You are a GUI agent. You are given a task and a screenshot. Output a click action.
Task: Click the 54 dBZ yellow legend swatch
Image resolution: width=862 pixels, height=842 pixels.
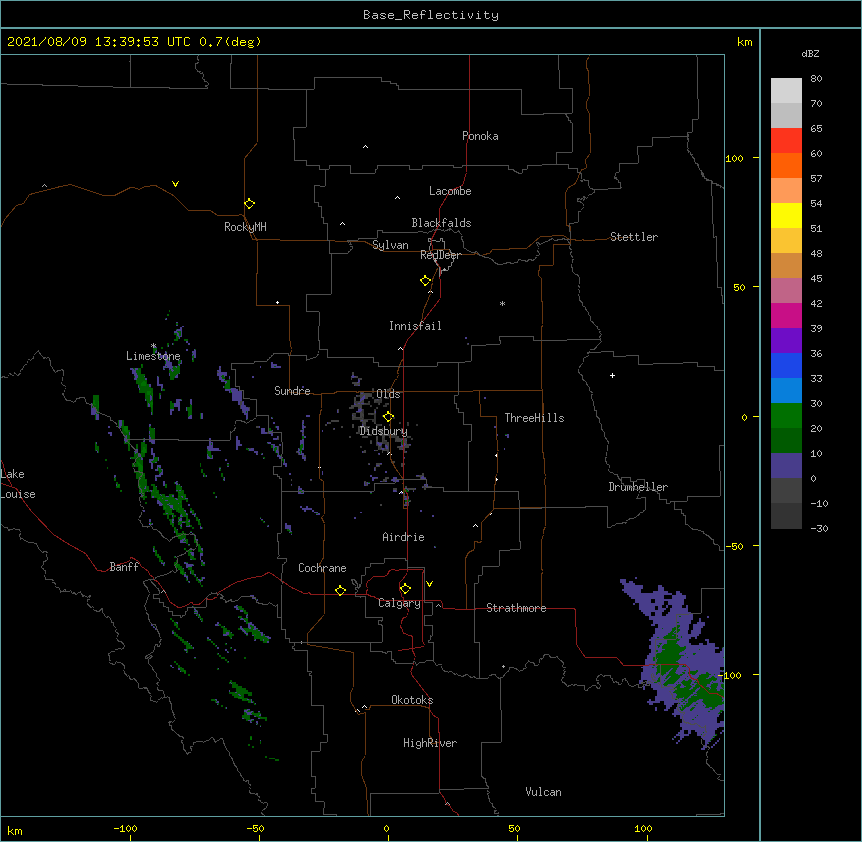pos(786,215)
